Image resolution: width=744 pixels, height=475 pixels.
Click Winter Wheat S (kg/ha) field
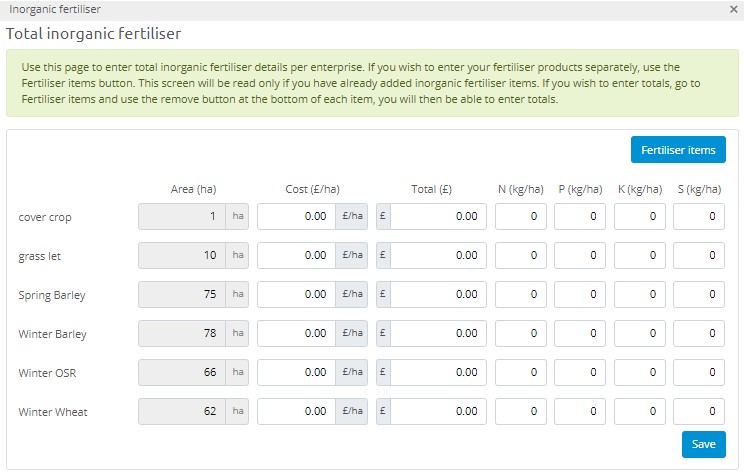[698, 411]
